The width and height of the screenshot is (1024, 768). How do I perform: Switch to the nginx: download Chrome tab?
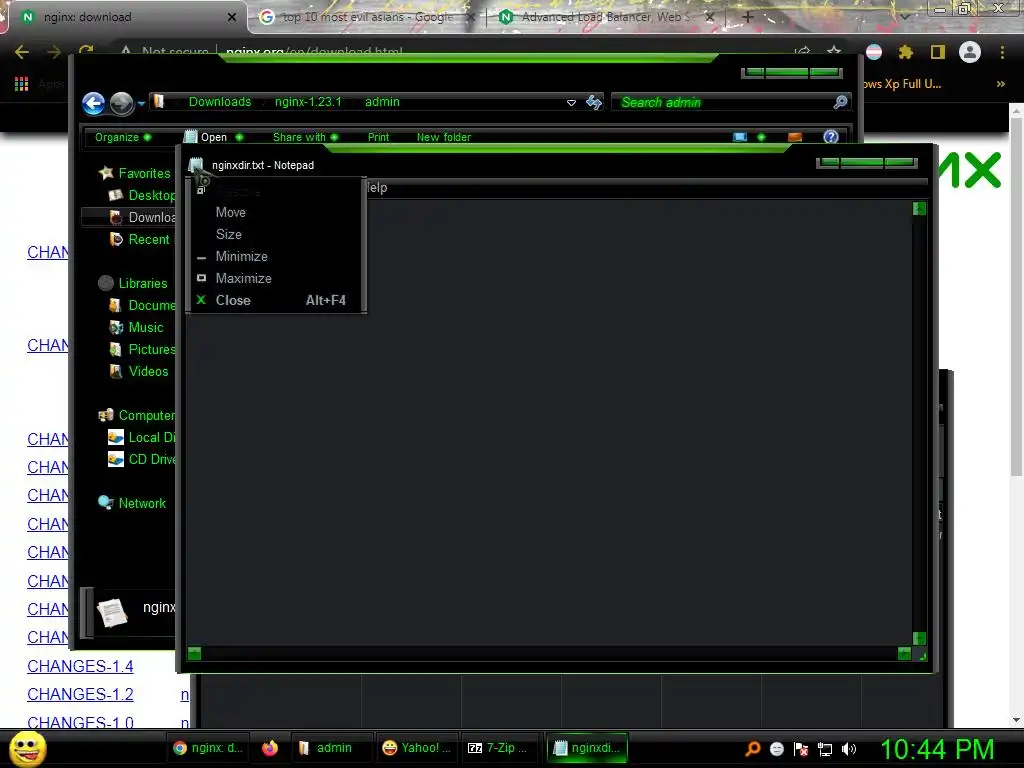pos(126,17)
